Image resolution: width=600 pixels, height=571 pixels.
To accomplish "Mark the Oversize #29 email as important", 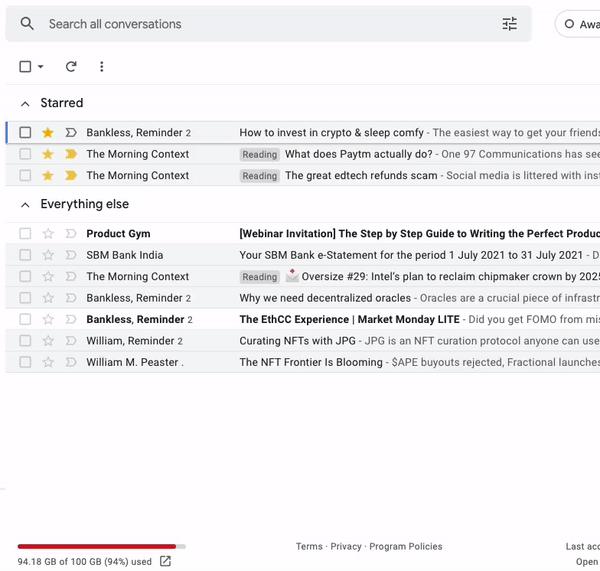I will [71, 276].
